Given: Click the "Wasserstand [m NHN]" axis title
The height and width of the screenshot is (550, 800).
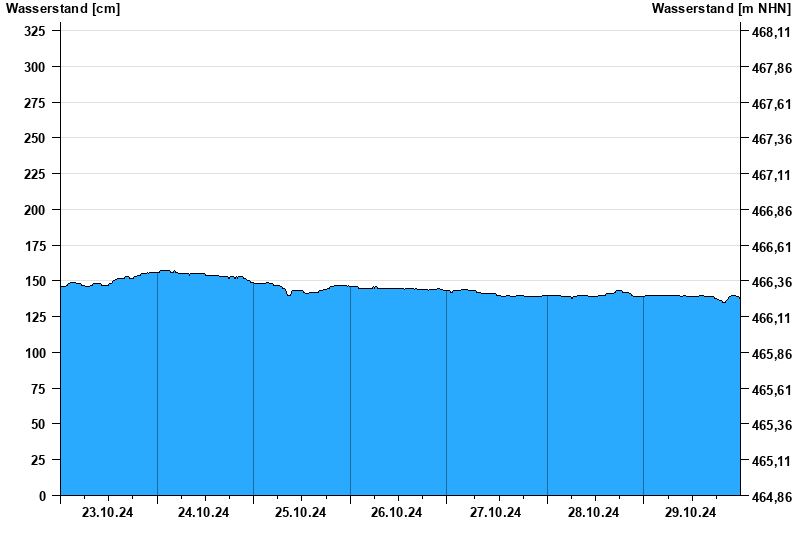Looking at the screenshot, I should click(721, 9).
